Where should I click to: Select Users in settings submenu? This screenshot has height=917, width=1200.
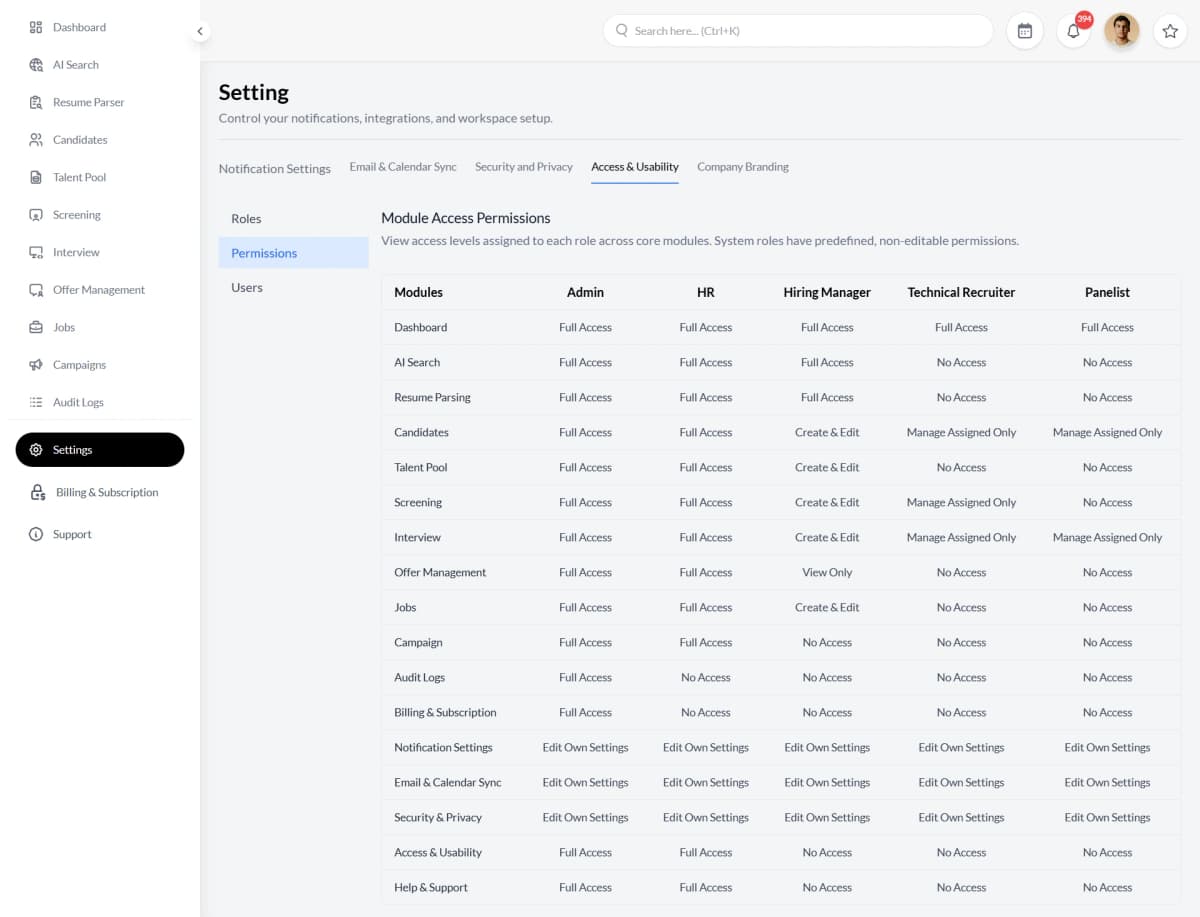pos(247,288)
